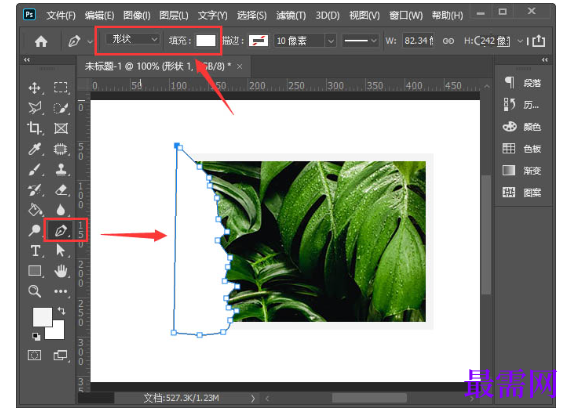Open the stroke line style dropdown
Image resolution: width=576 pixels, height=415 pixels.
360,40
